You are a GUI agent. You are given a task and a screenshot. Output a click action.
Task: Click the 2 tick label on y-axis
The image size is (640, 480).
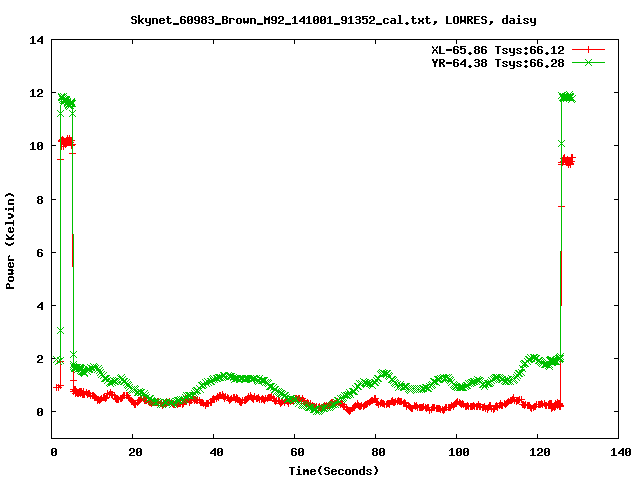tap(40, 358)
